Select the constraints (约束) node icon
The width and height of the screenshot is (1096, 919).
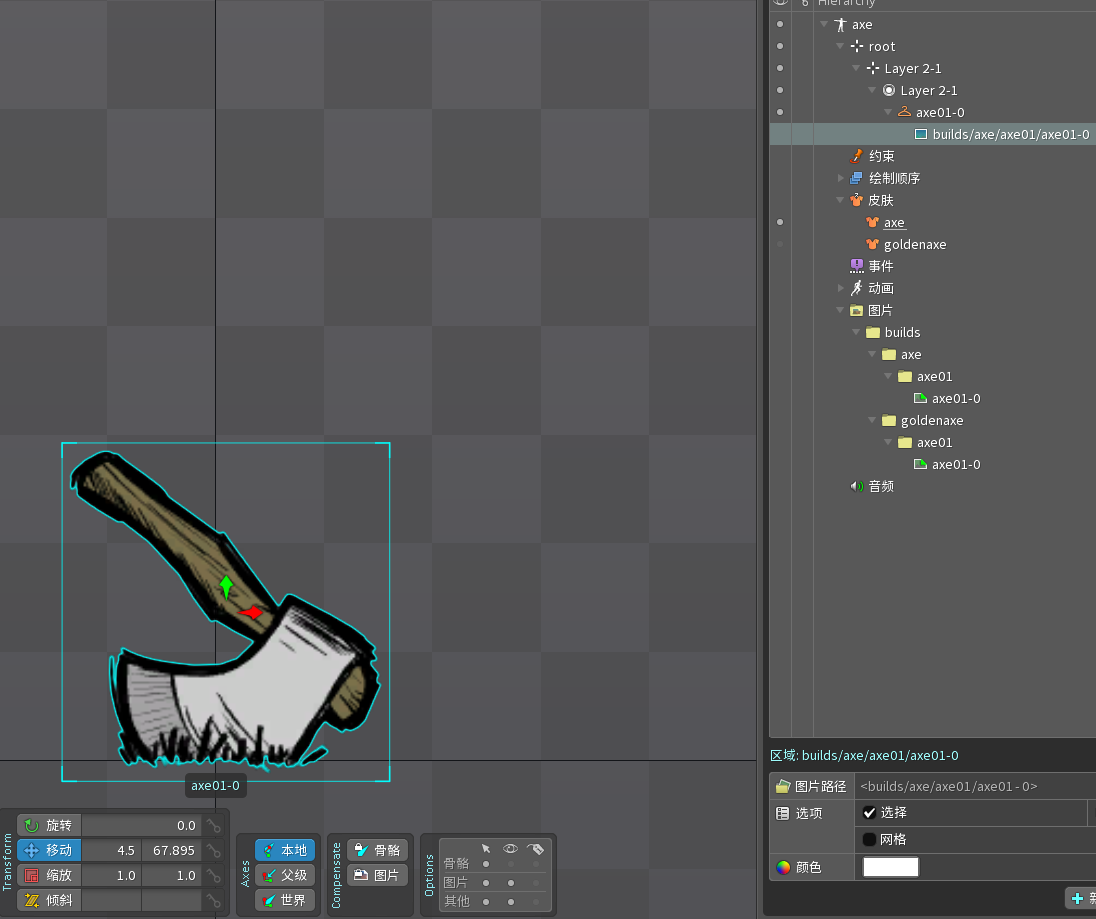856,156
